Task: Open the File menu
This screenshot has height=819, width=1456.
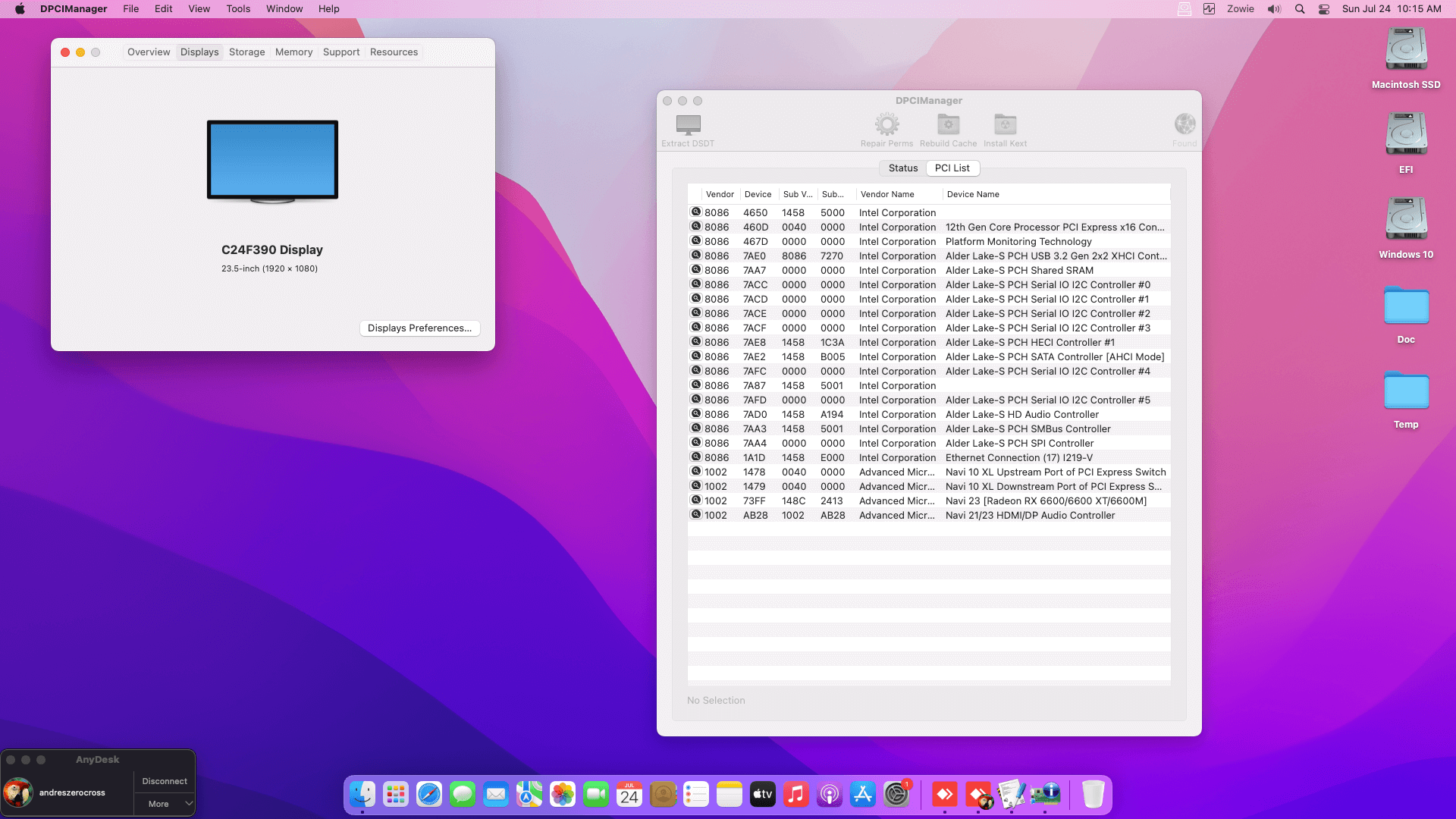Action: tap(131, 9)
